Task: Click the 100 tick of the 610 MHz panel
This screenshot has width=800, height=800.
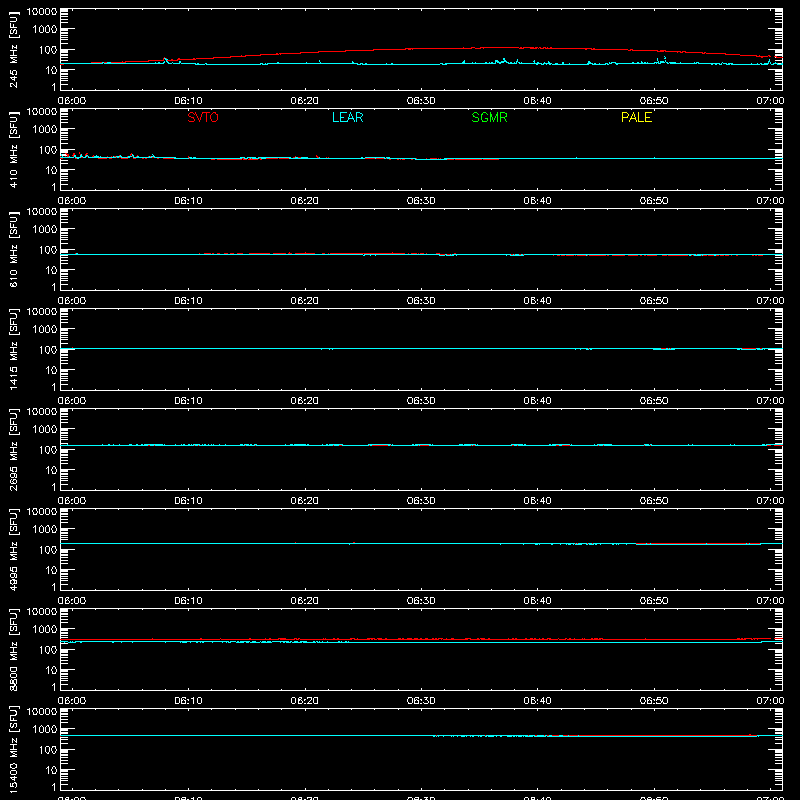Action: pyautogui.click(x=48, y=250)
